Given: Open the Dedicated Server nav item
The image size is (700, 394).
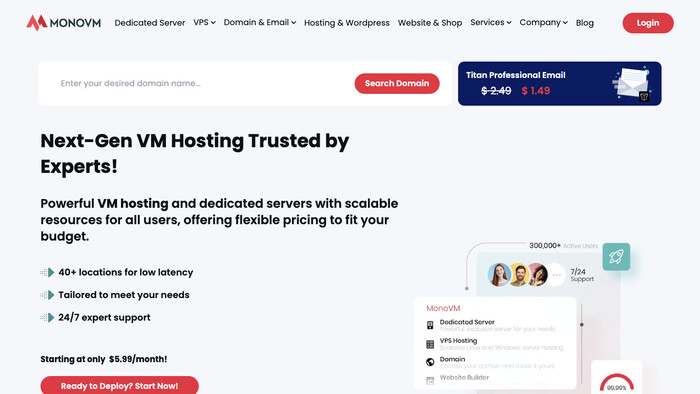Looking at the screenshot, I should [x=150, y=23].
